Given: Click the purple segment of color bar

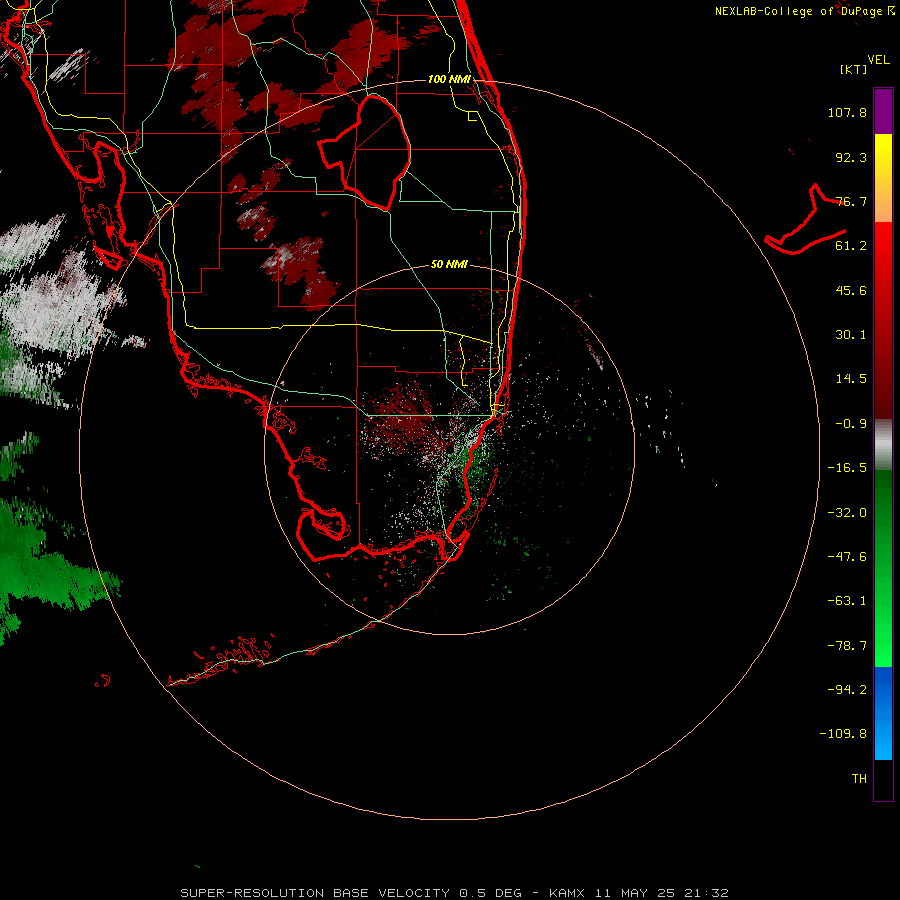Looking at the screenshot, I should pyautogui.click(x=883, y=111).
